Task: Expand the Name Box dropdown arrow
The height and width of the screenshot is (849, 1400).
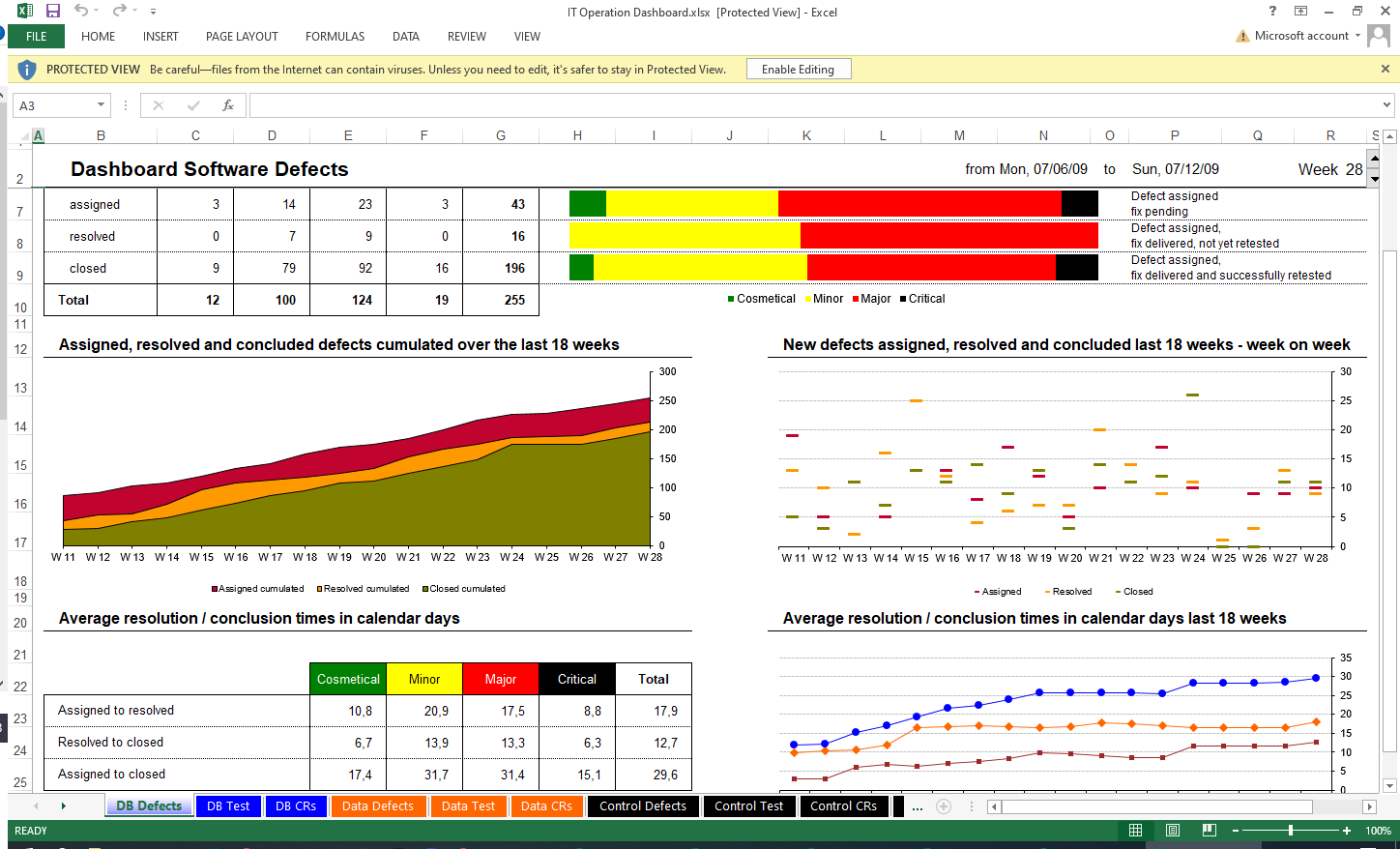Action: point(101,105)
